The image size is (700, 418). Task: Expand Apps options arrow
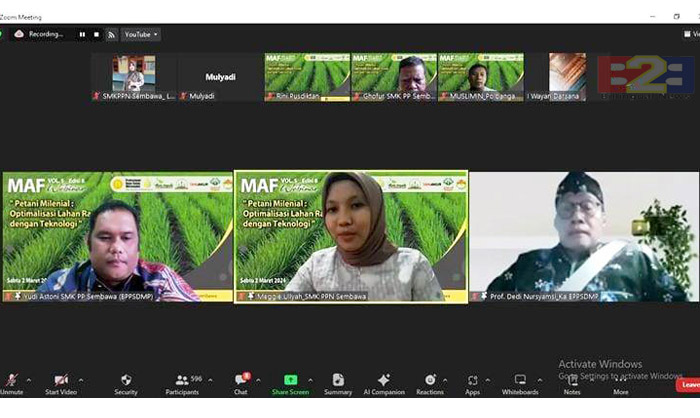point(488,380)
